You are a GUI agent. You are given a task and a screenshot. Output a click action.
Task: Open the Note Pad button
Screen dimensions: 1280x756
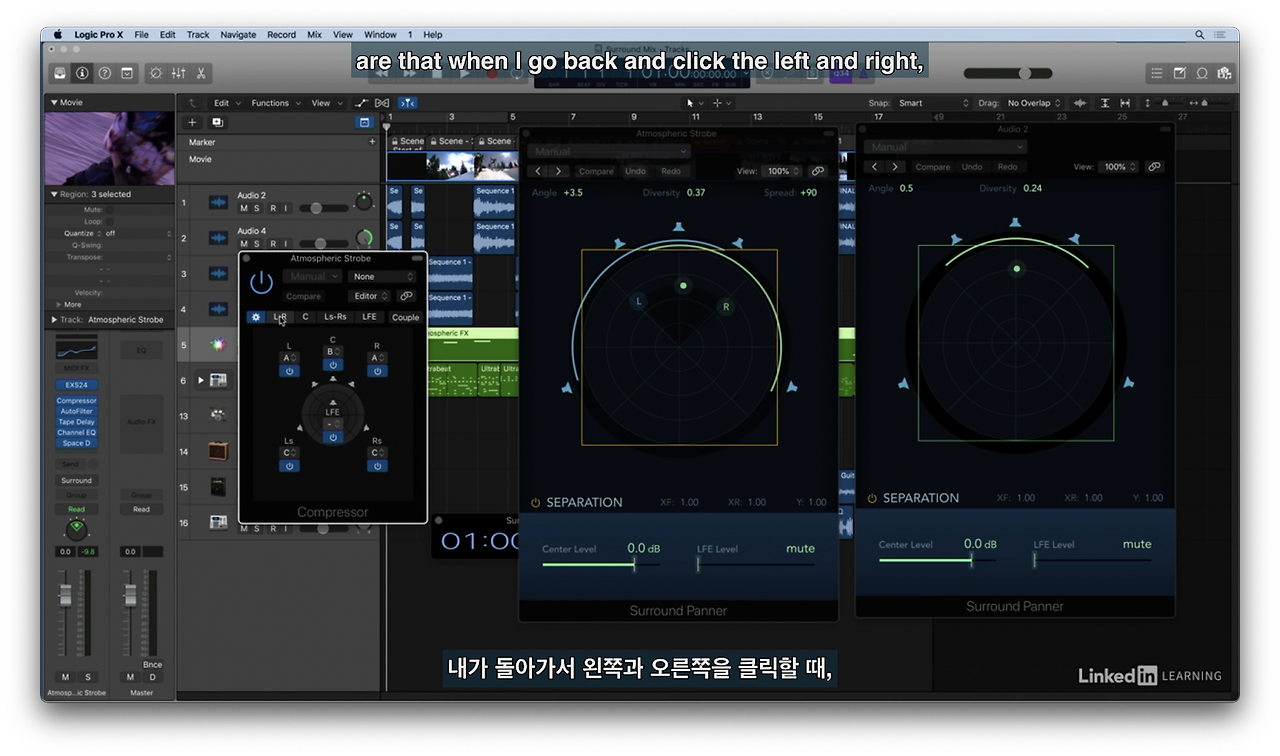(x=1180, y=73)
